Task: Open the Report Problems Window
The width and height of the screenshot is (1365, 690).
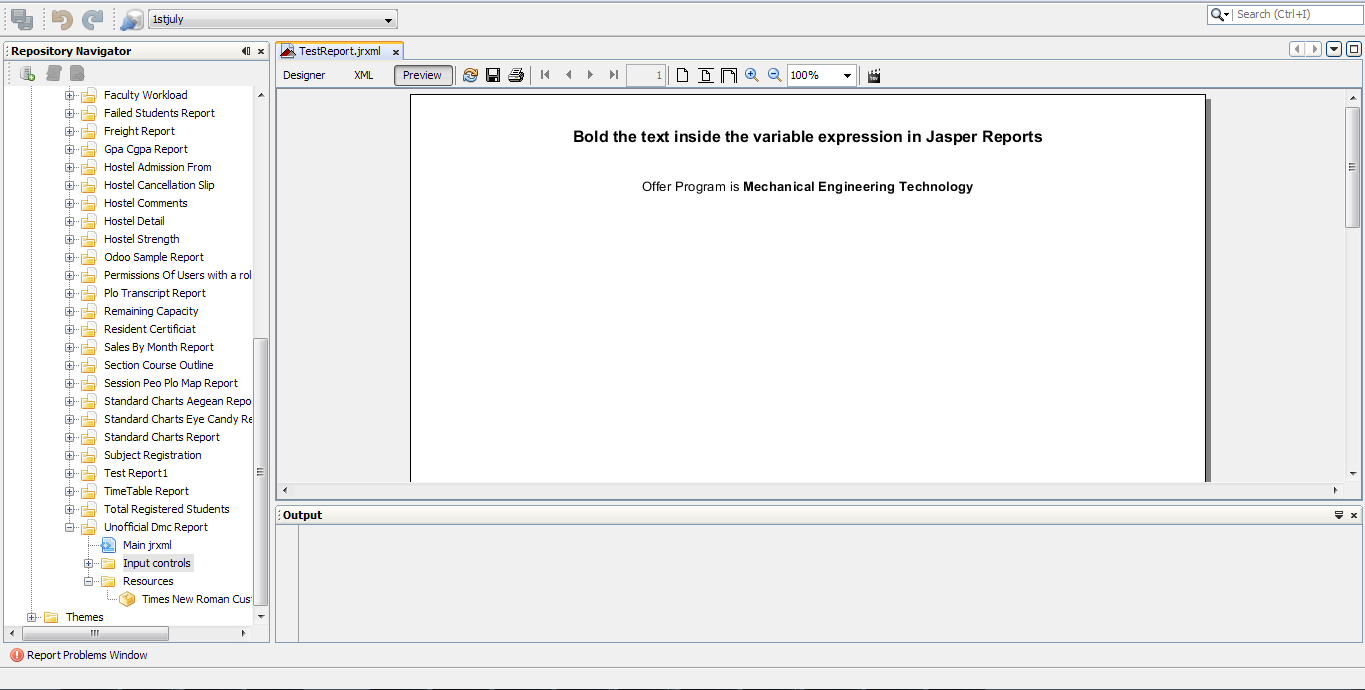Action: [80, 655]
